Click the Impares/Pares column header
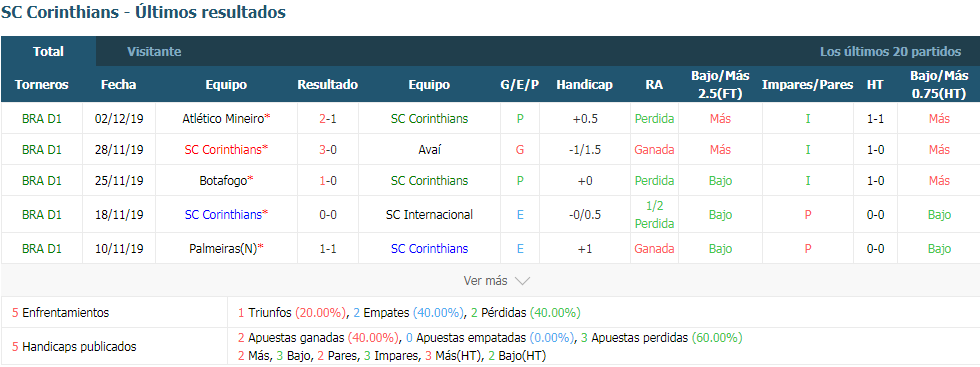Image resolution: width=980 pixels, height=367 pixels. click(x=808, y=85)
